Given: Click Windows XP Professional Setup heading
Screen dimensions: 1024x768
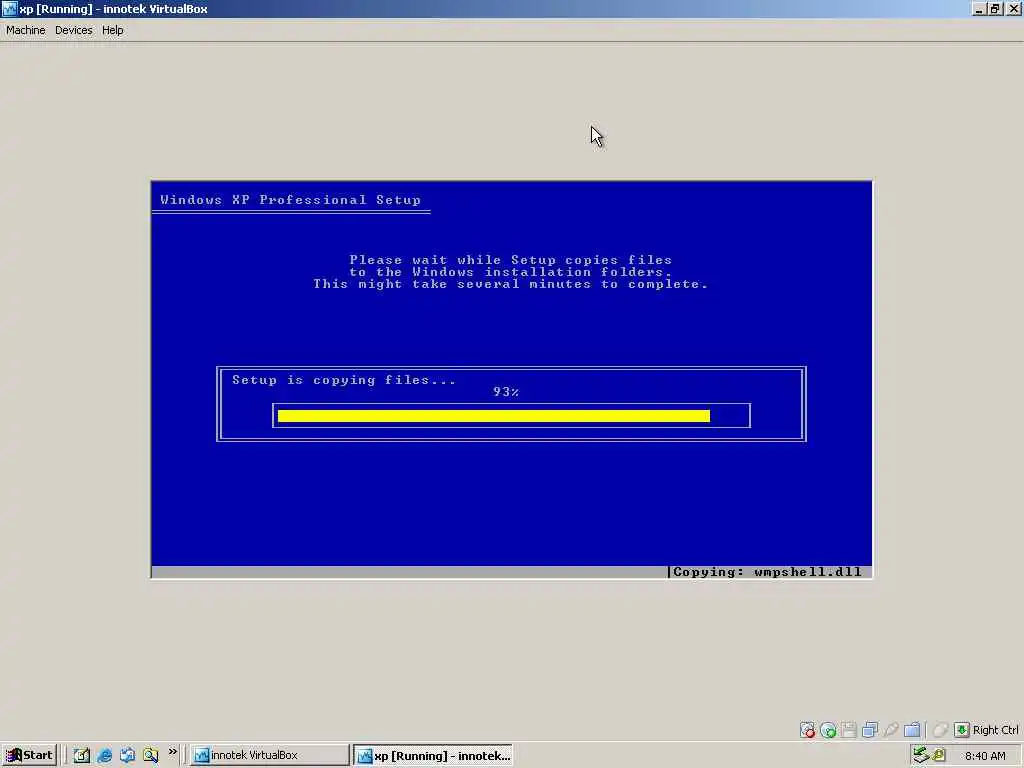Looking at the screenshot, I should 291,200.
